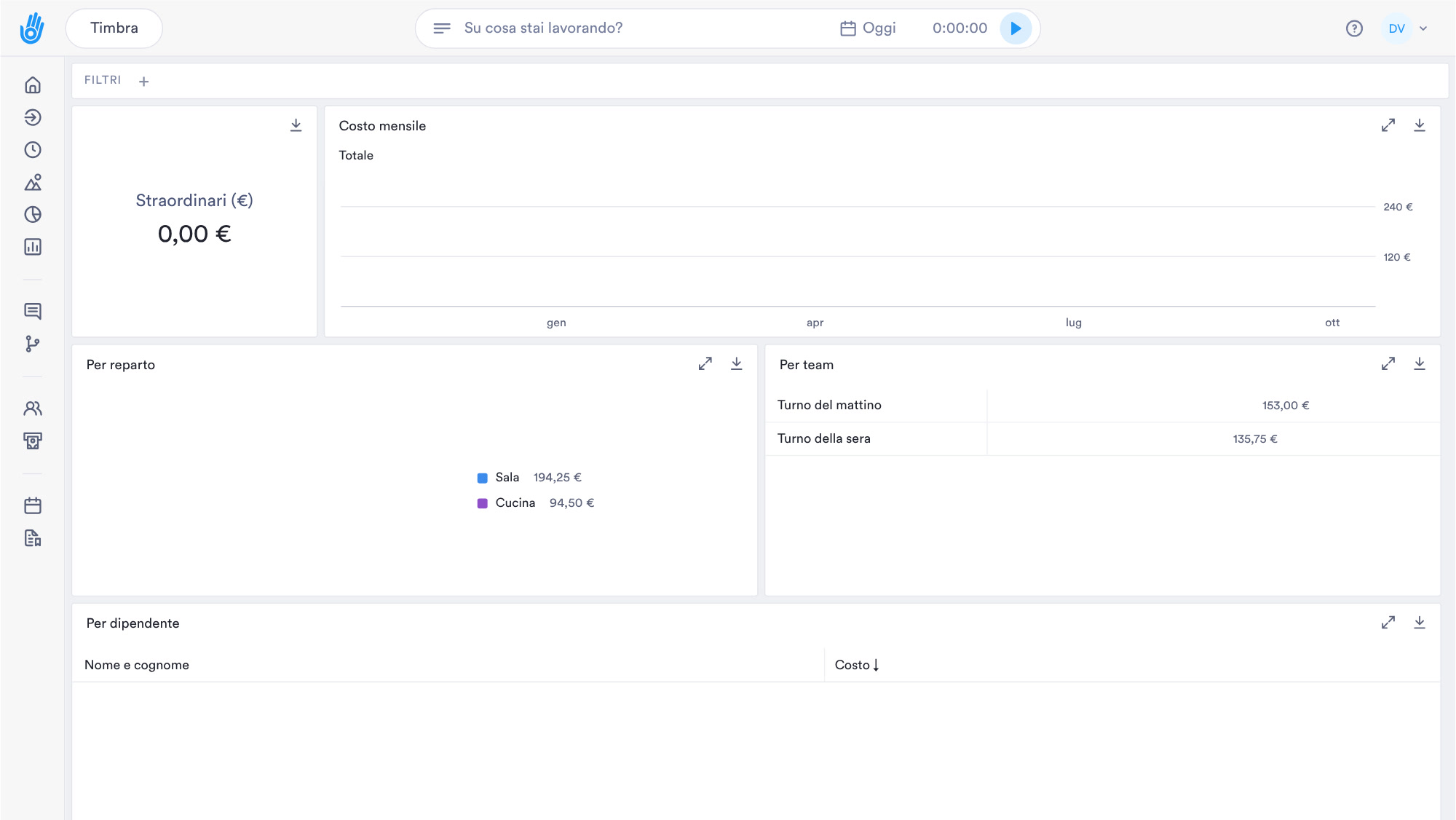Click the 135,75 € value
This screenshot has height=820, width=1456.
1255,439
